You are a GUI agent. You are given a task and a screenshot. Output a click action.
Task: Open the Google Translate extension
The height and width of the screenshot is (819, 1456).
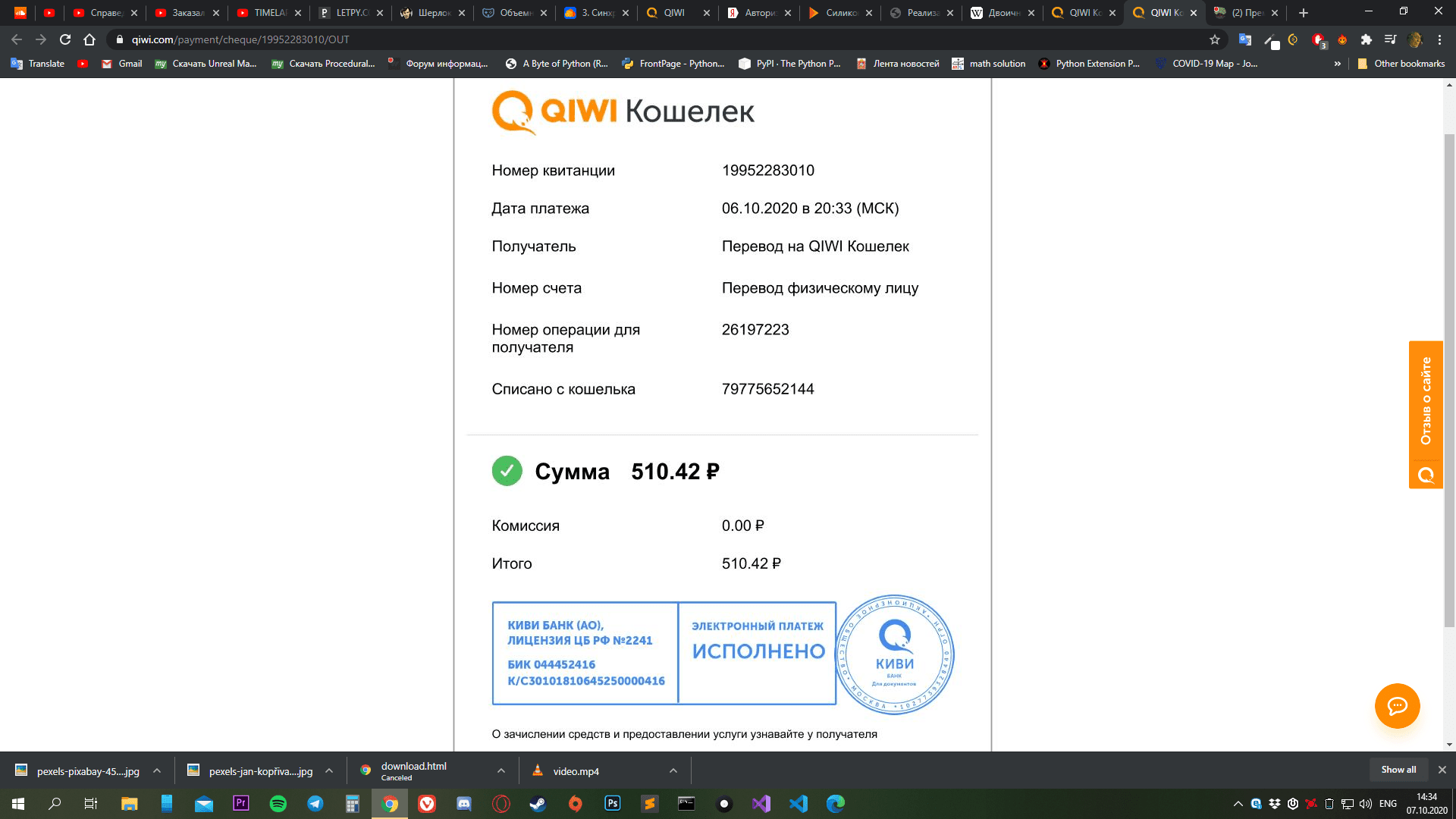pyautogui.click(x=1244, y=39)
